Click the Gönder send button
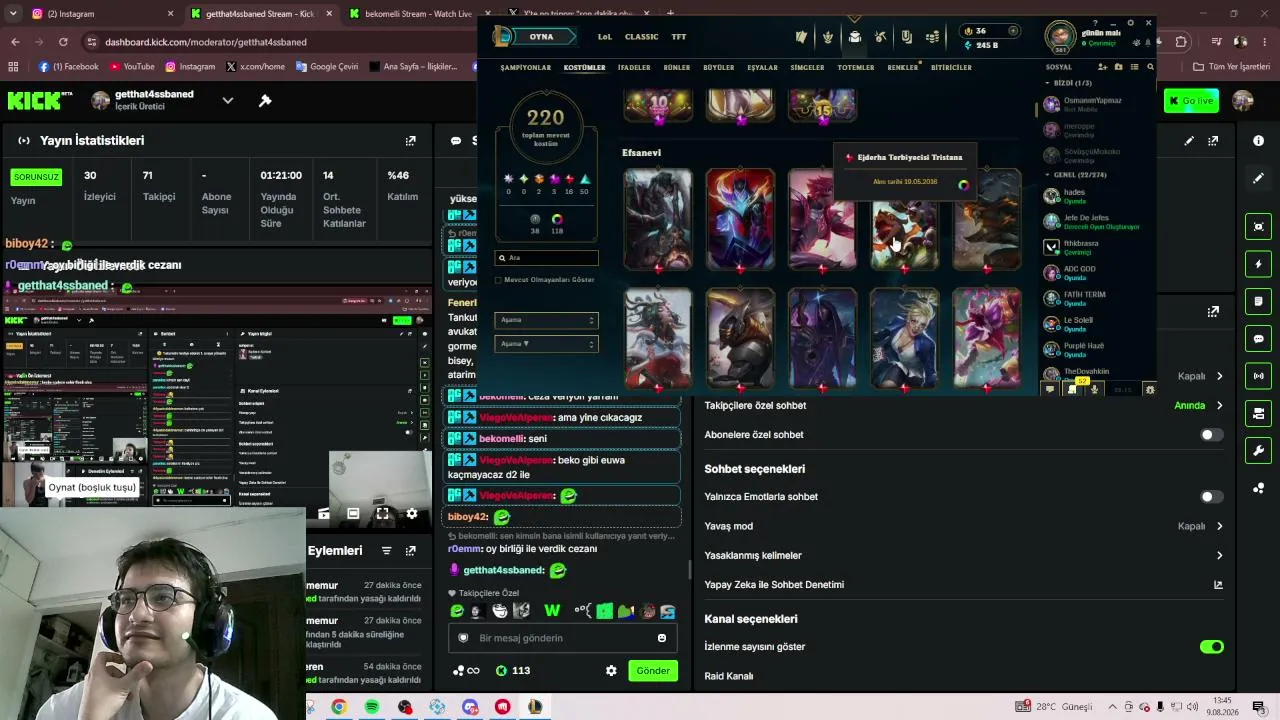Viewport: 1280px width, 720px height. (653, 671)
